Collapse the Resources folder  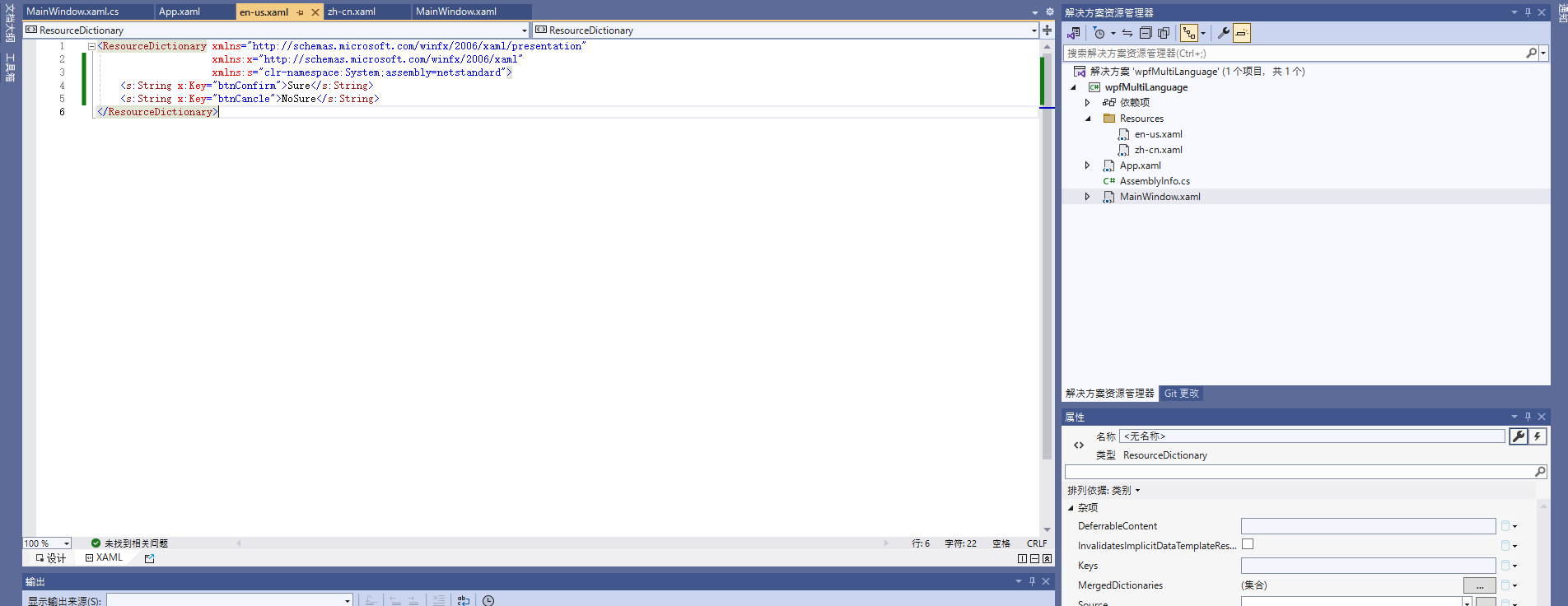(x=1087, y=119)
